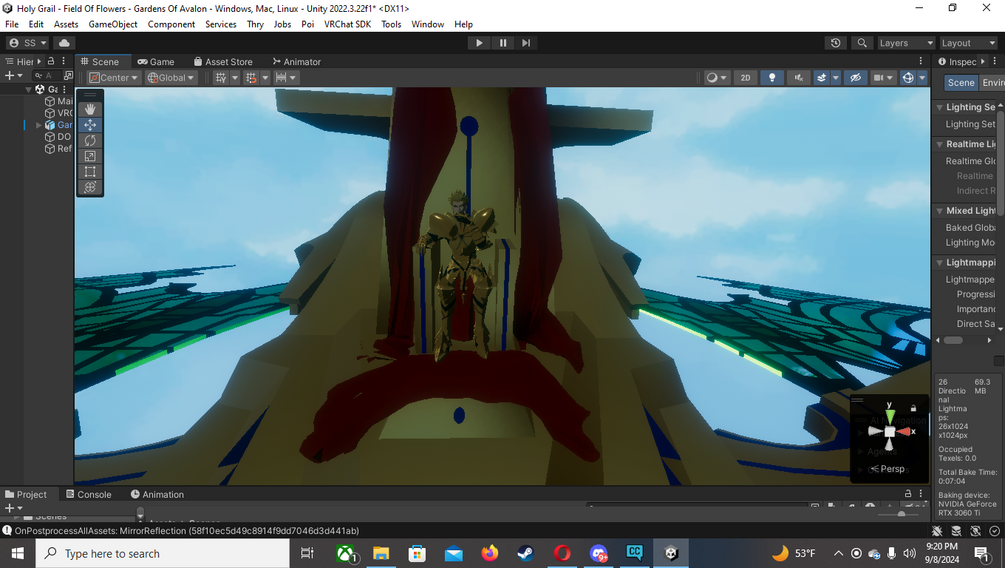Expand the Gar object in Hierarchy
1005x568 pixels.
pos(38,125)
